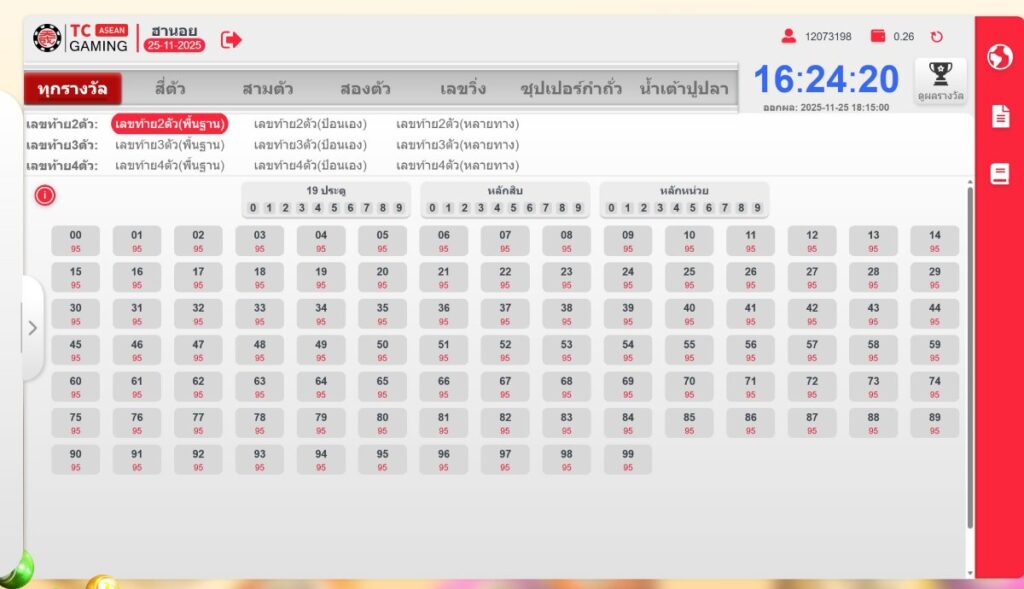Click the red info circle icon
This screenshot has width=1024, height=589.
(45, 195)
